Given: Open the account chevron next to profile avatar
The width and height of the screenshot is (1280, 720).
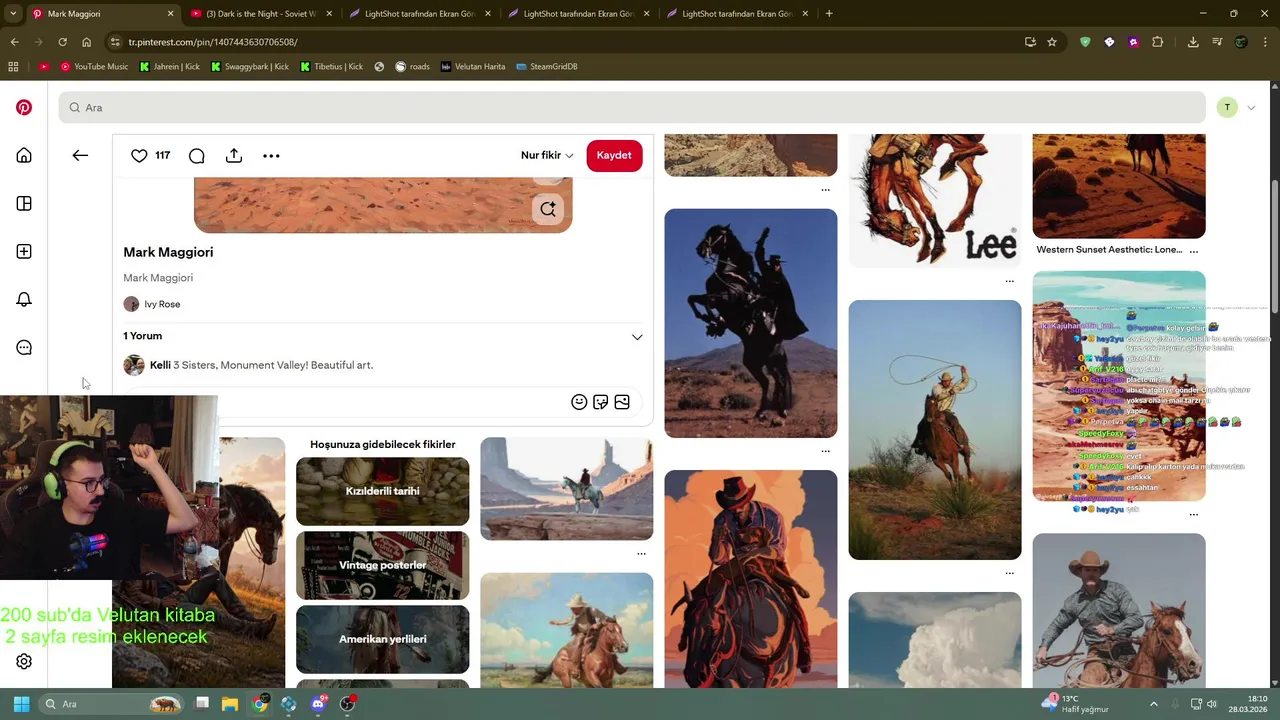Looking at the screenshot, I should pyautogui.click(x=1251, y=107).
